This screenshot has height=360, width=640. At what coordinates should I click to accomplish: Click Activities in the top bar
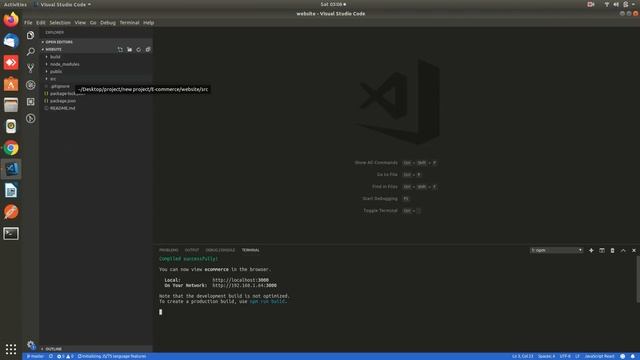[x=15, y=4]
